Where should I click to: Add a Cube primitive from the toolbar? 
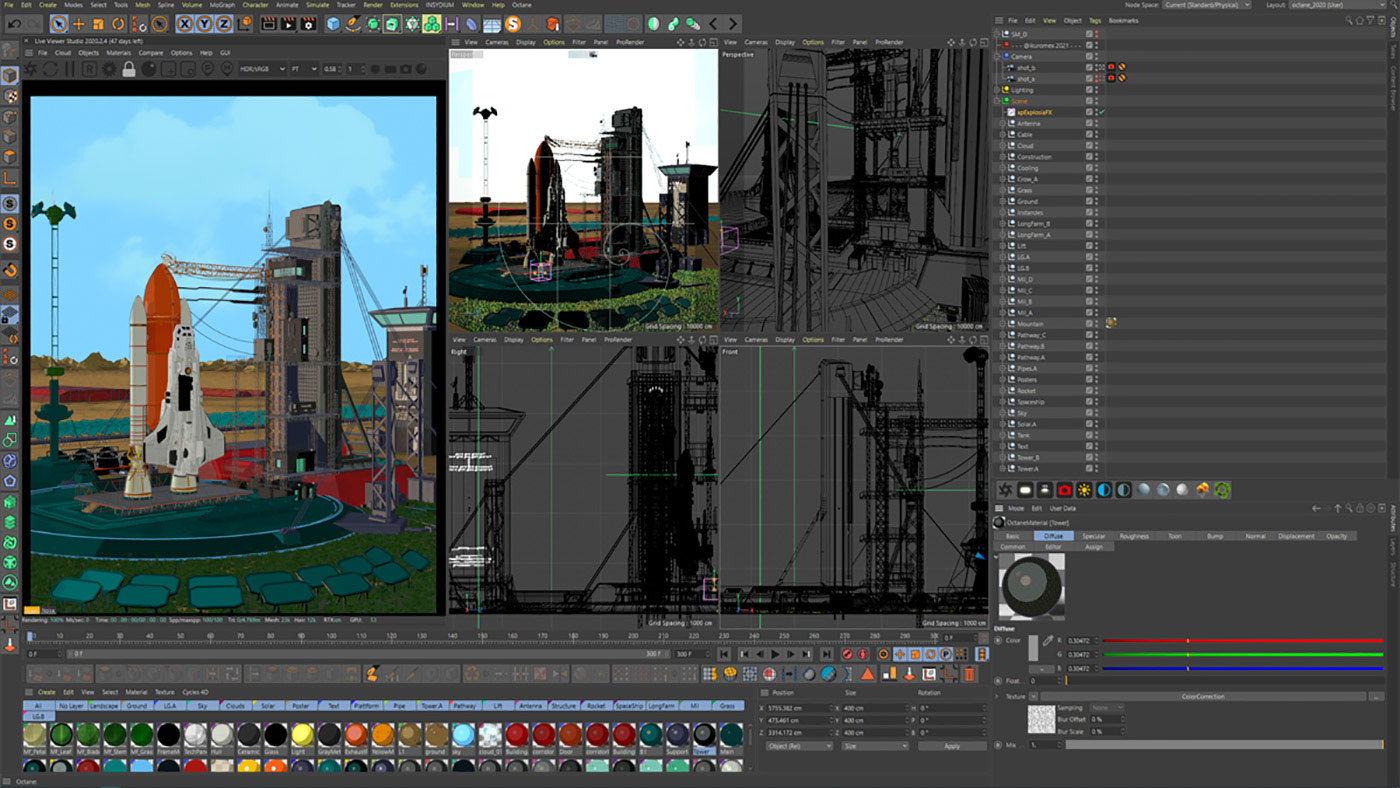point(333,23)
